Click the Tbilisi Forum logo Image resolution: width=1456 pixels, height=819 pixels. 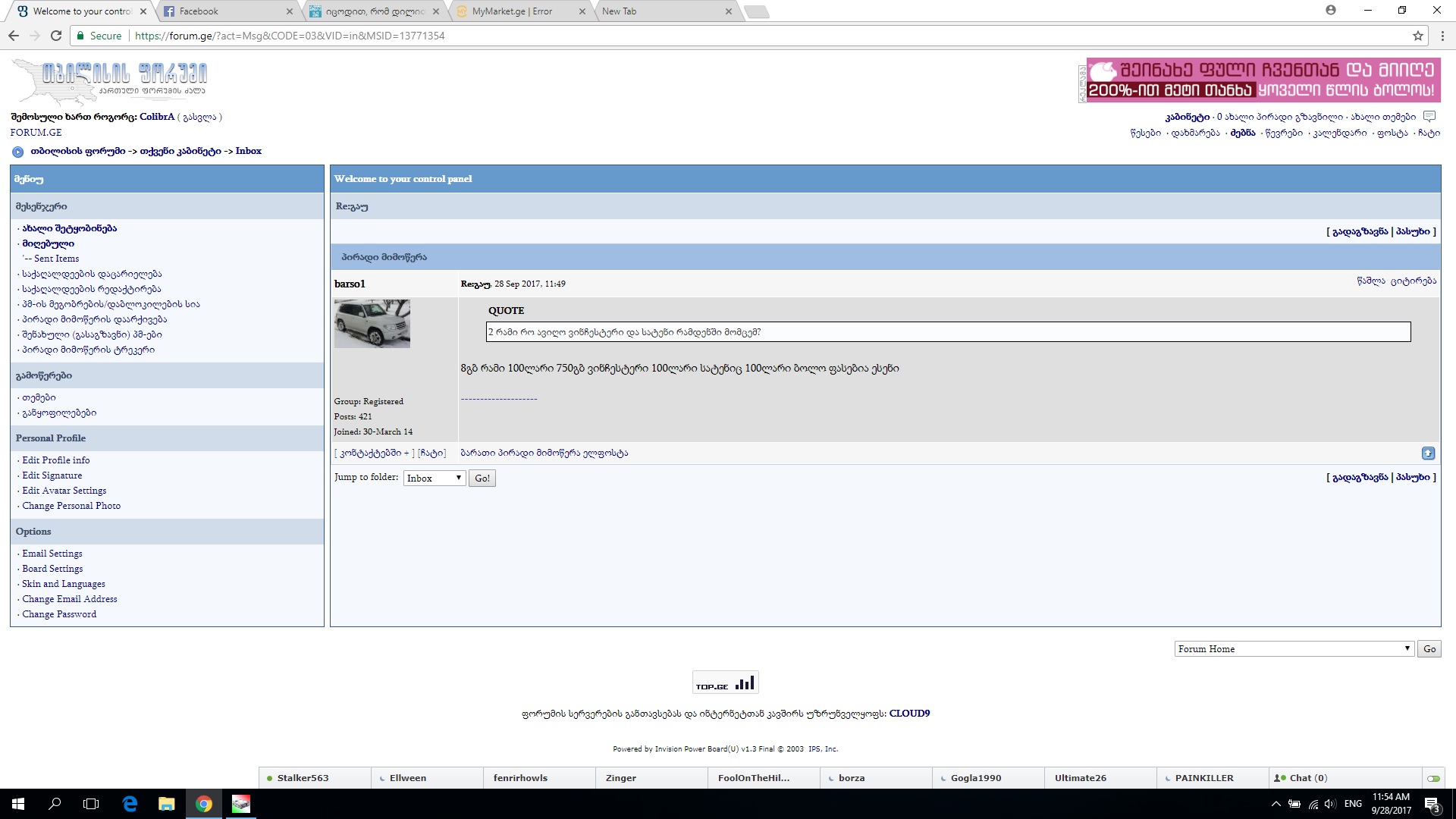click(110, 80)
